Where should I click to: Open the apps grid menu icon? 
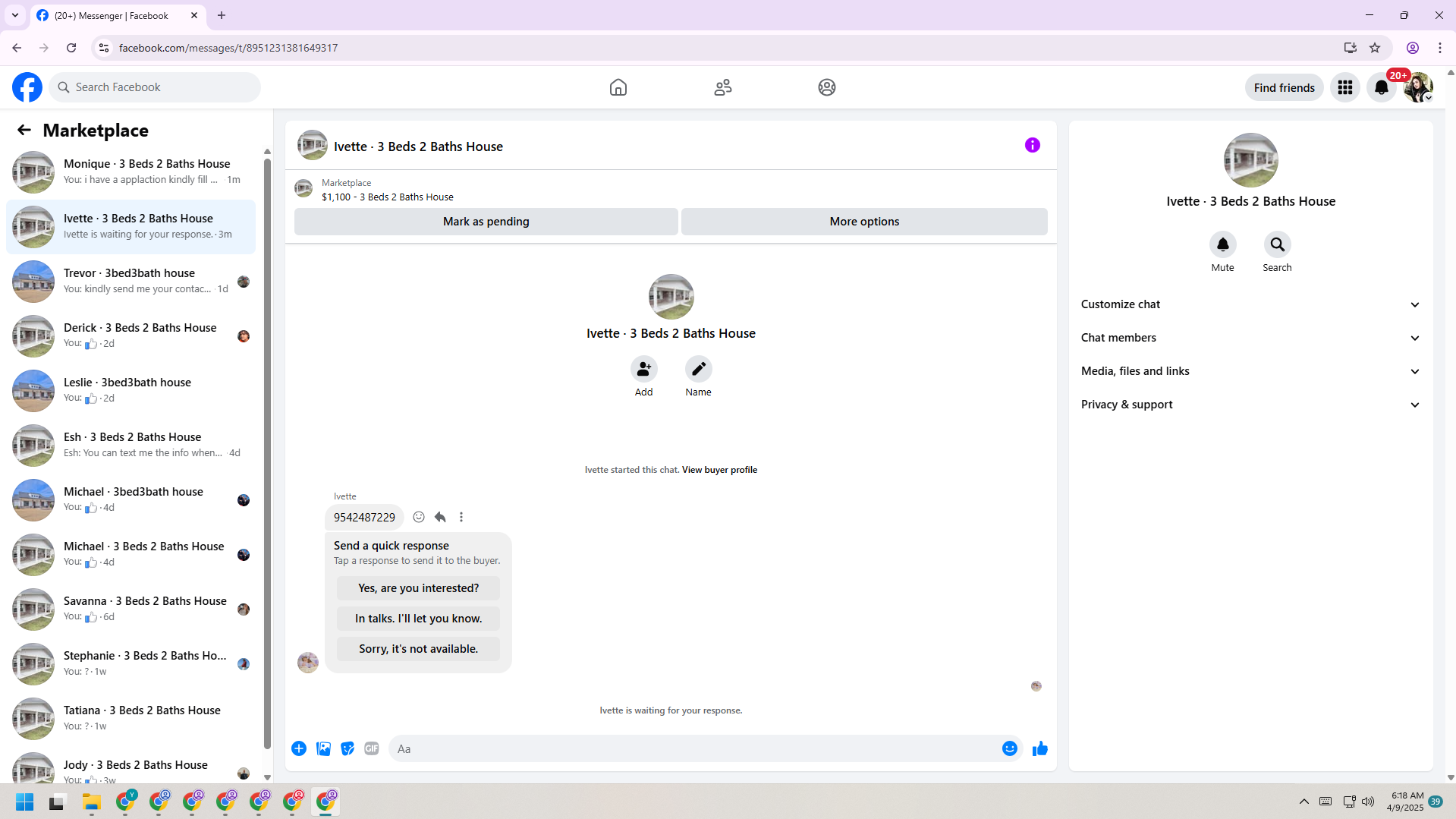point(1345,87)
